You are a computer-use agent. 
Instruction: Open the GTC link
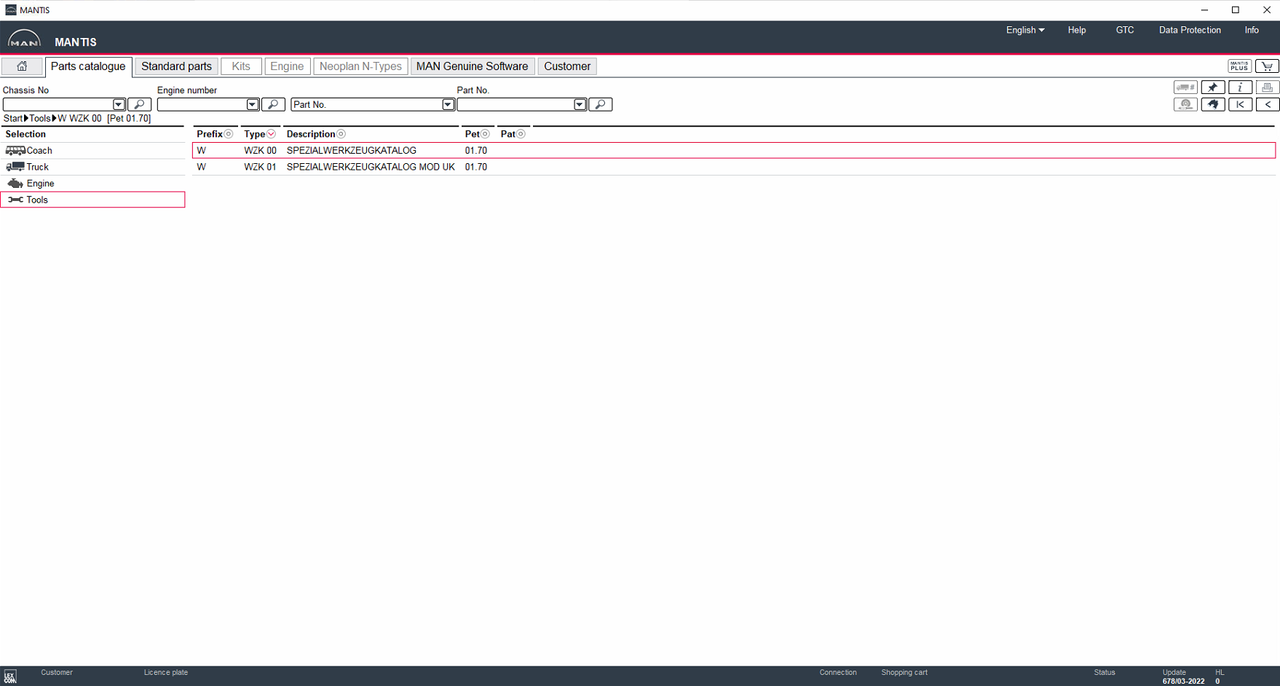pyautogui.click(x=1125, y=30)
